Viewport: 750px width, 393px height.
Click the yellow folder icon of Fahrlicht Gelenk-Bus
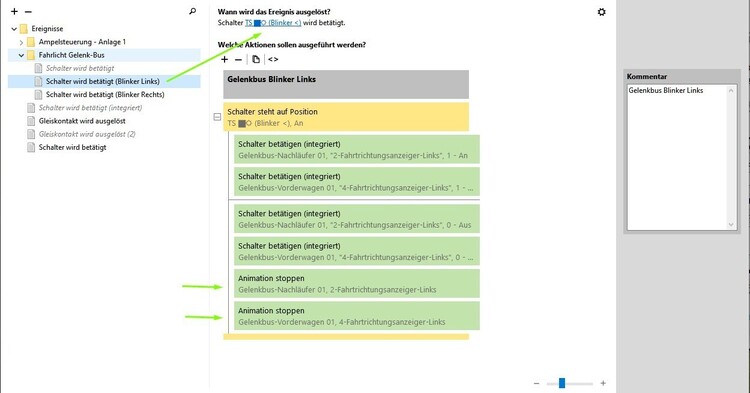tap(31, 55)
